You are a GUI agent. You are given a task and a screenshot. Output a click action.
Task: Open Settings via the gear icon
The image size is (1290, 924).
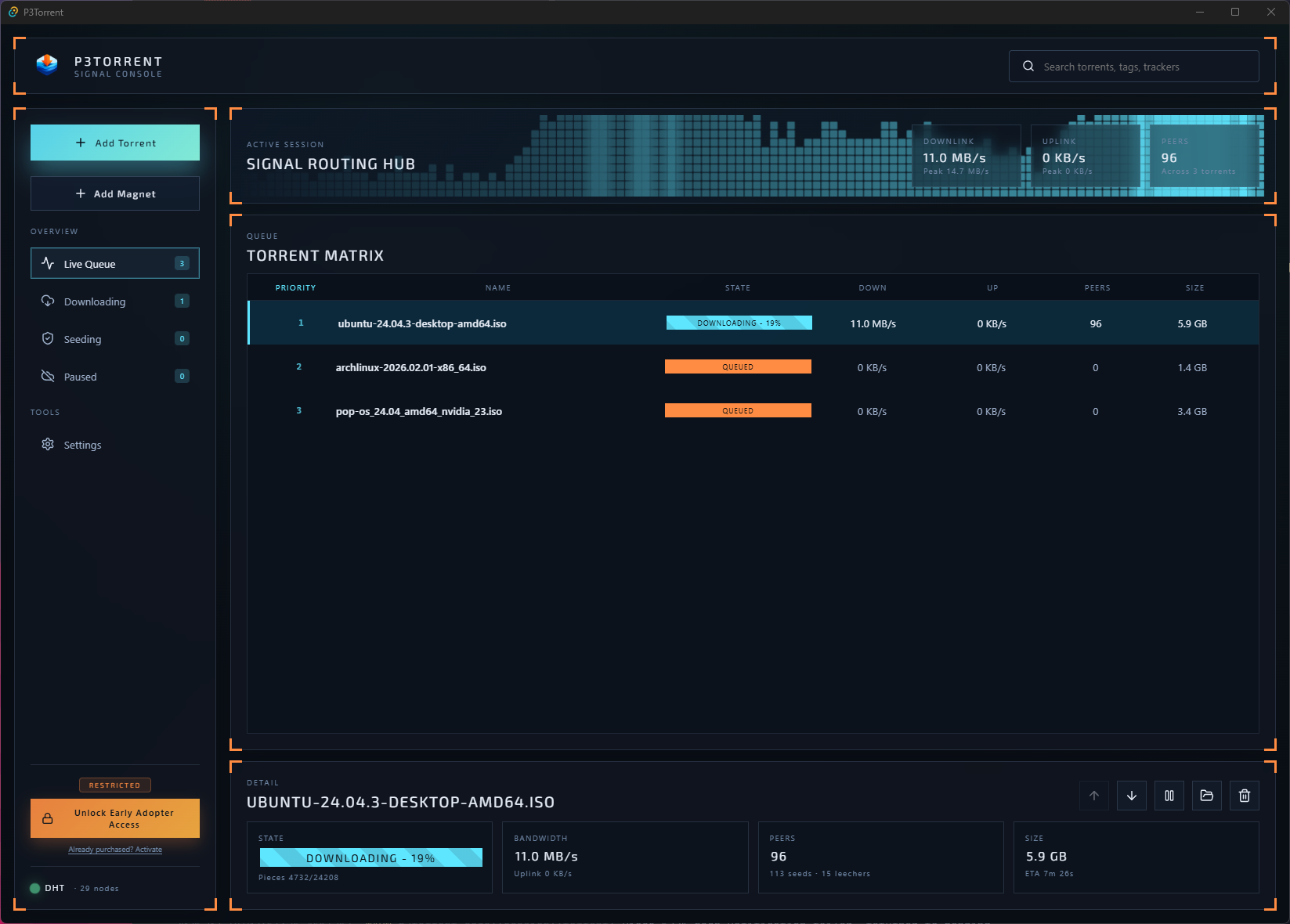(x=48, y=445)
